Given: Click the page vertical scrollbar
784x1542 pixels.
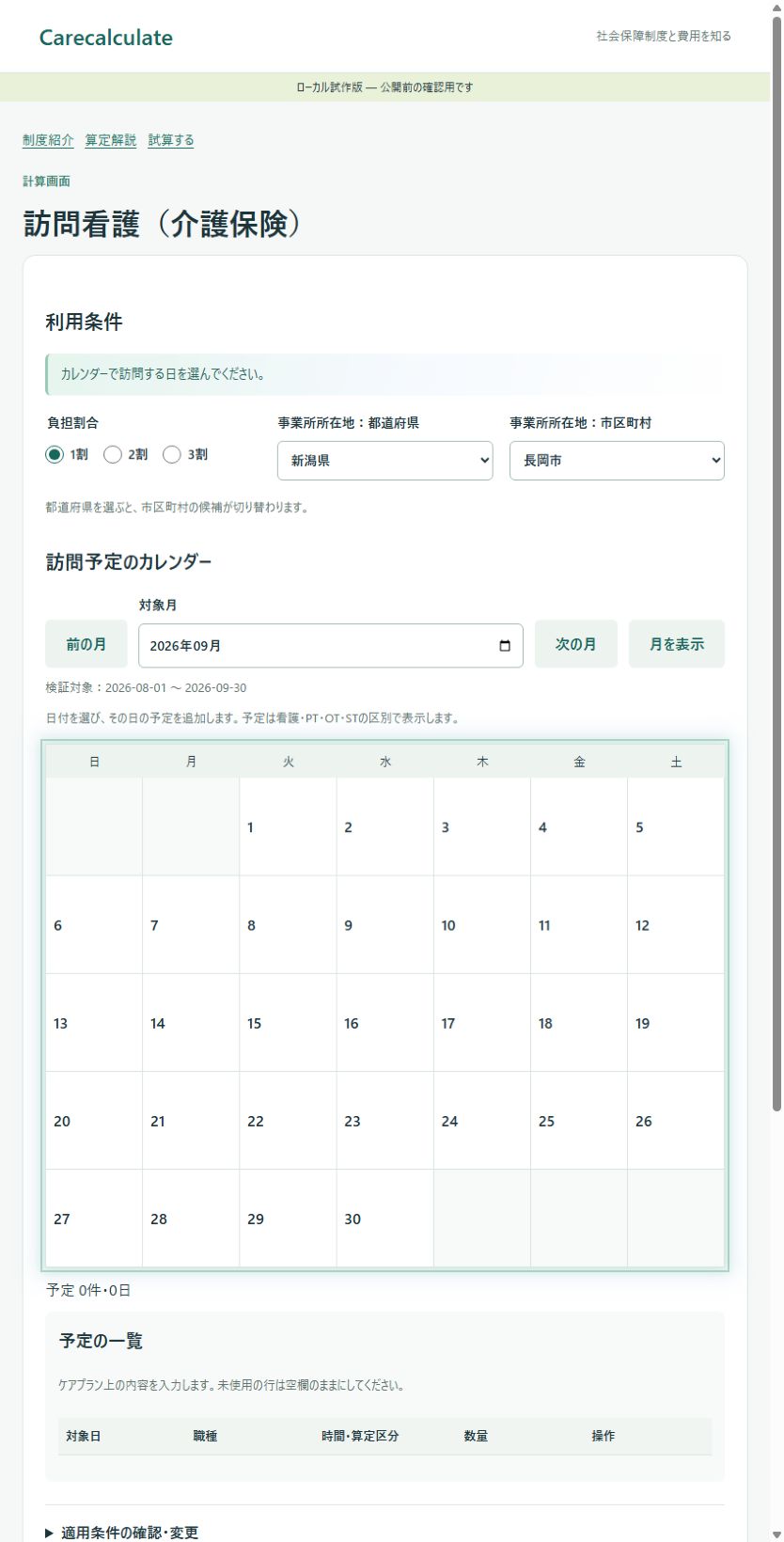Looking at the screenshot, I should click(x=776, y=564).
